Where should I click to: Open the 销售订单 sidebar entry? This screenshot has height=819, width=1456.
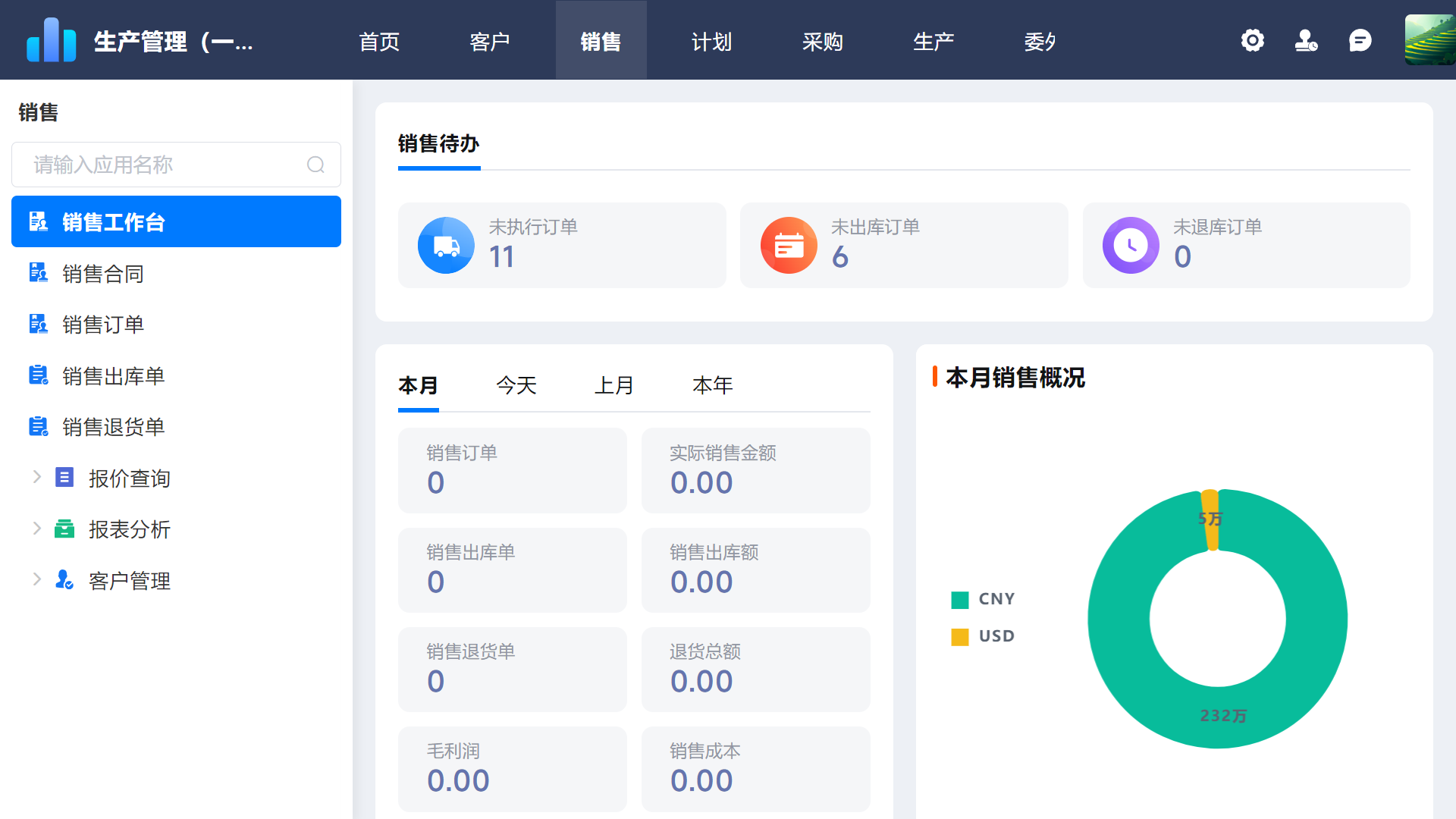pos(104,324)
